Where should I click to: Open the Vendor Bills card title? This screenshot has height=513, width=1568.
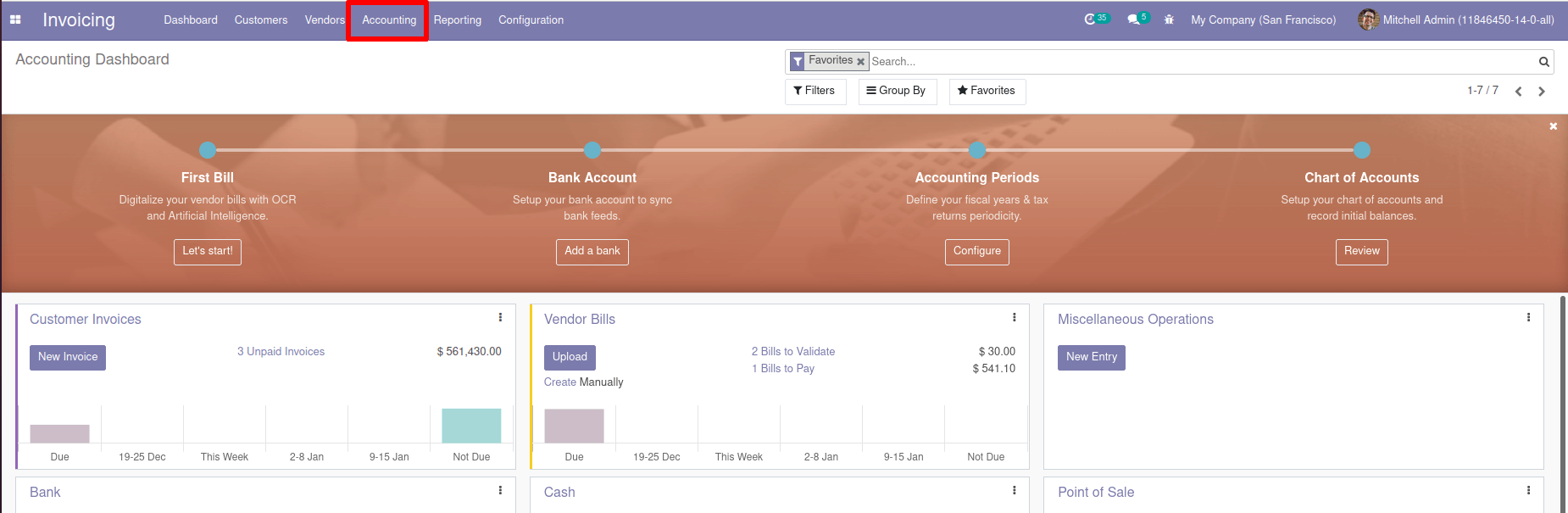click(x=580, y=320)
